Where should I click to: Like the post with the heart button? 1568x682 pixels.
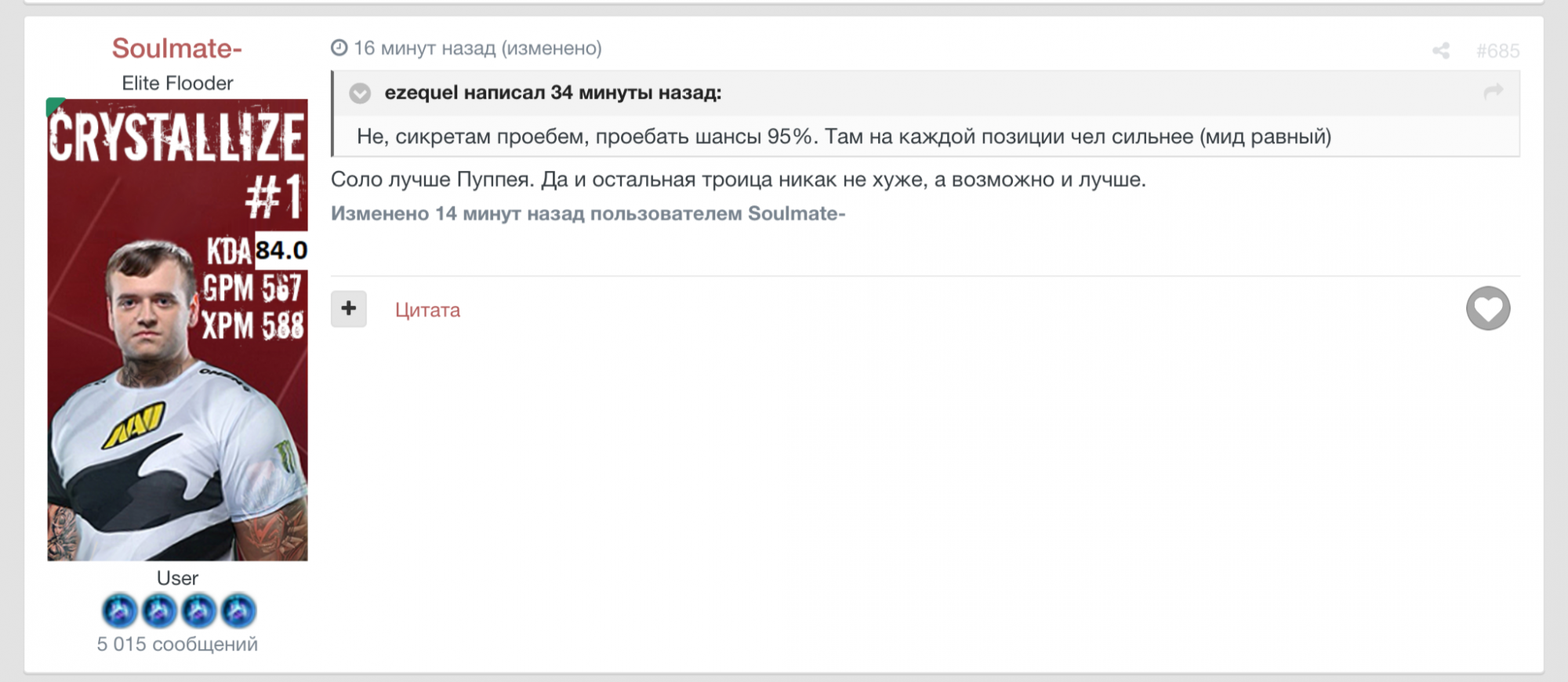(1486, 310)
